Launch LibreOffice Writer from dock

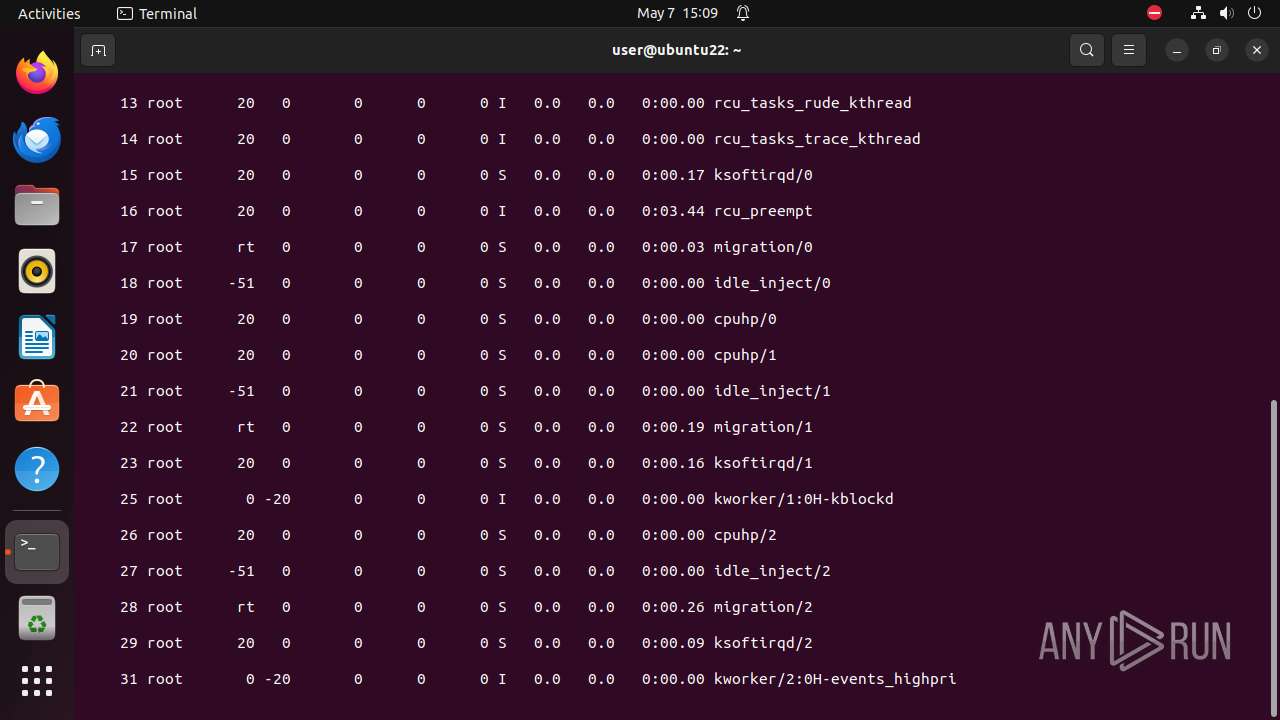pos(37,337)
